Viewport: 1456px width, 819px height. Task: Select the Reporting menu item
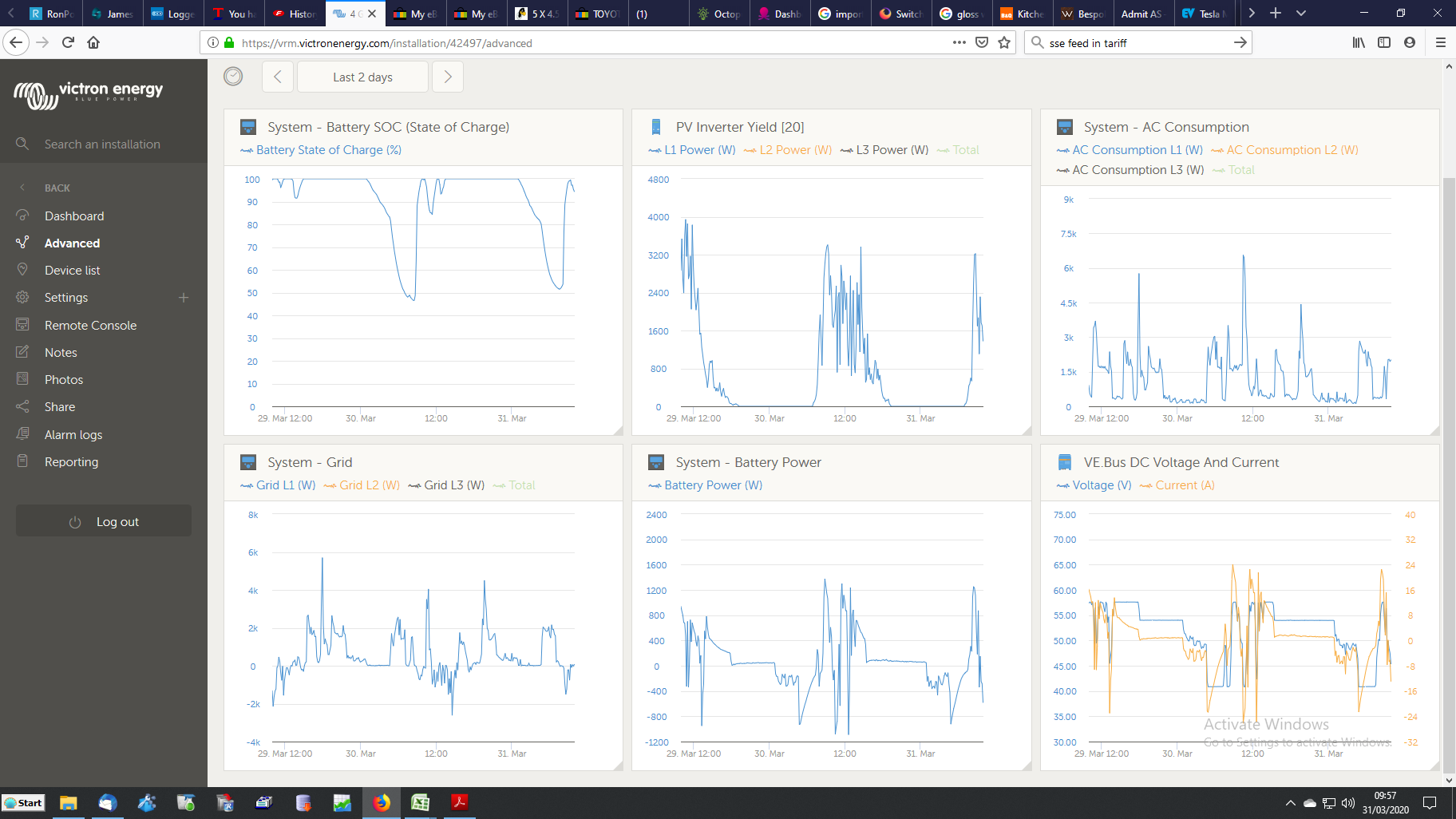coord(71,462)
